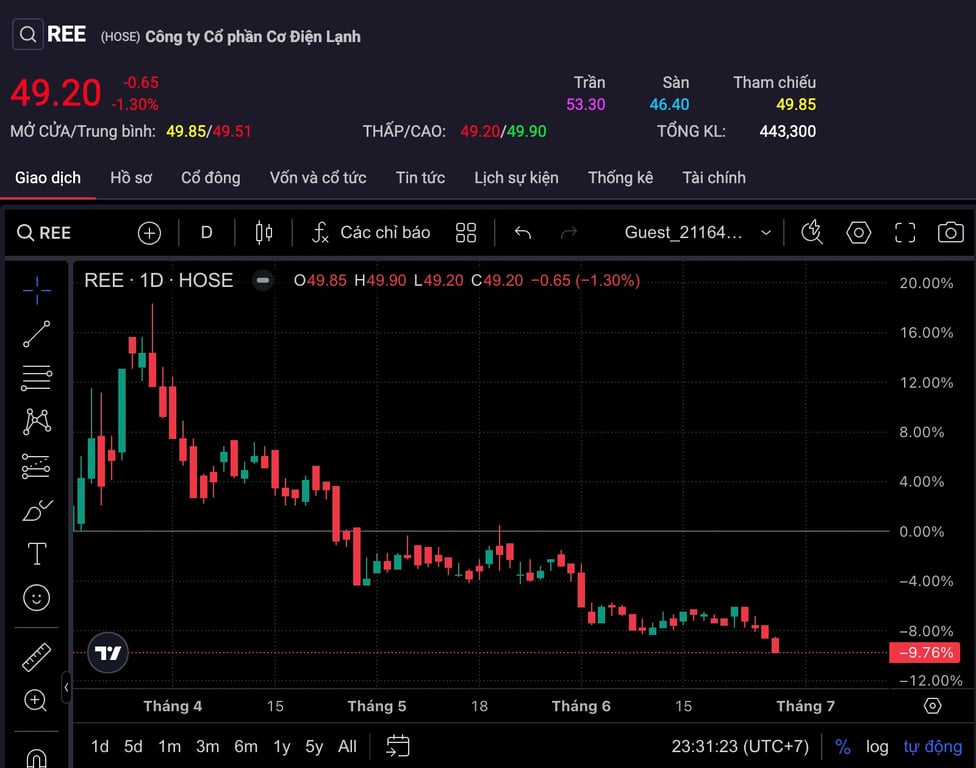Screen dimensions: 976x768
Task: Open symbol search REE in chart toolbar
Action: point(44,233)
